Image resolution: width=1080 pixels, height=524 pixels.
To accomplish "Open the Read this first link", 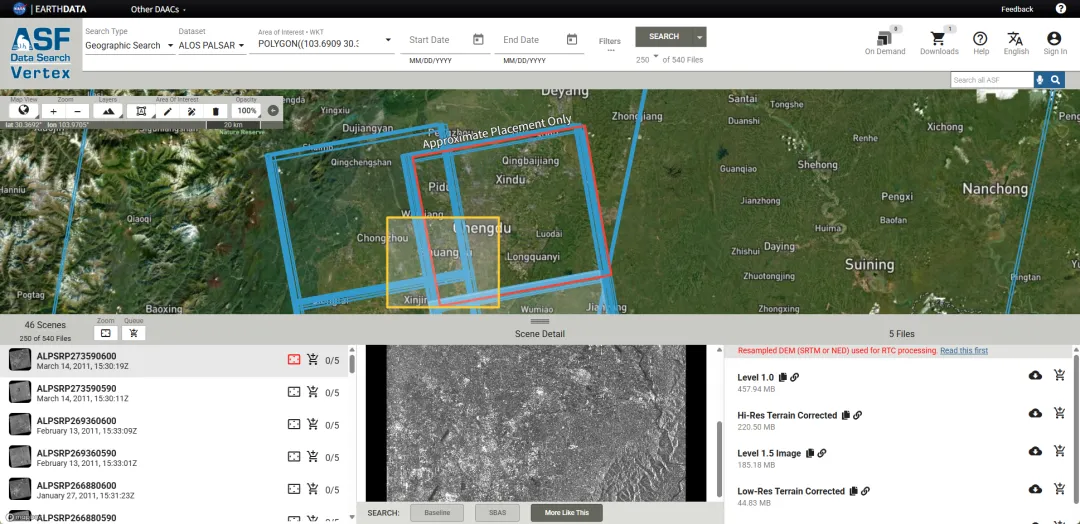I will [964, 350].
